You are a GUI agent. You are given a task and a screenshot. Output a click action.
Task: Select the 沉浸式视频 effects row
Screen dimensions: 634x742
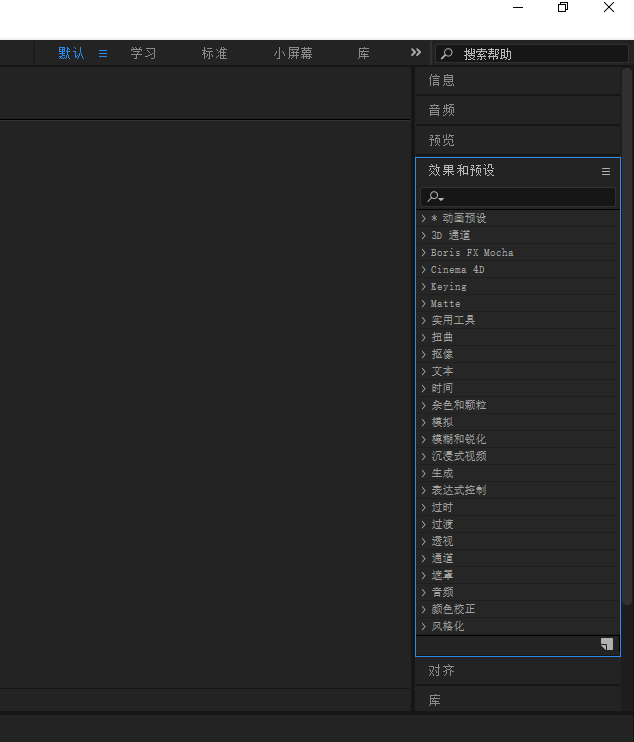[518, 457]
